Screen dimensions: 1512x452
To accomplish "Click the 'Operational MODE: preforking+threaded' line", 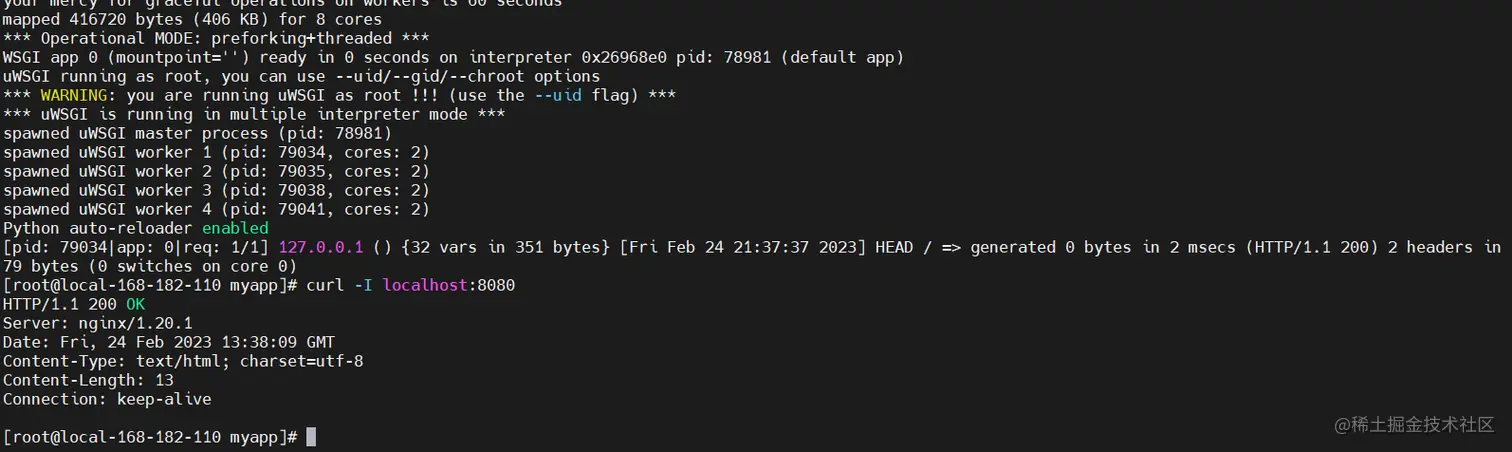I will (202, 38).
